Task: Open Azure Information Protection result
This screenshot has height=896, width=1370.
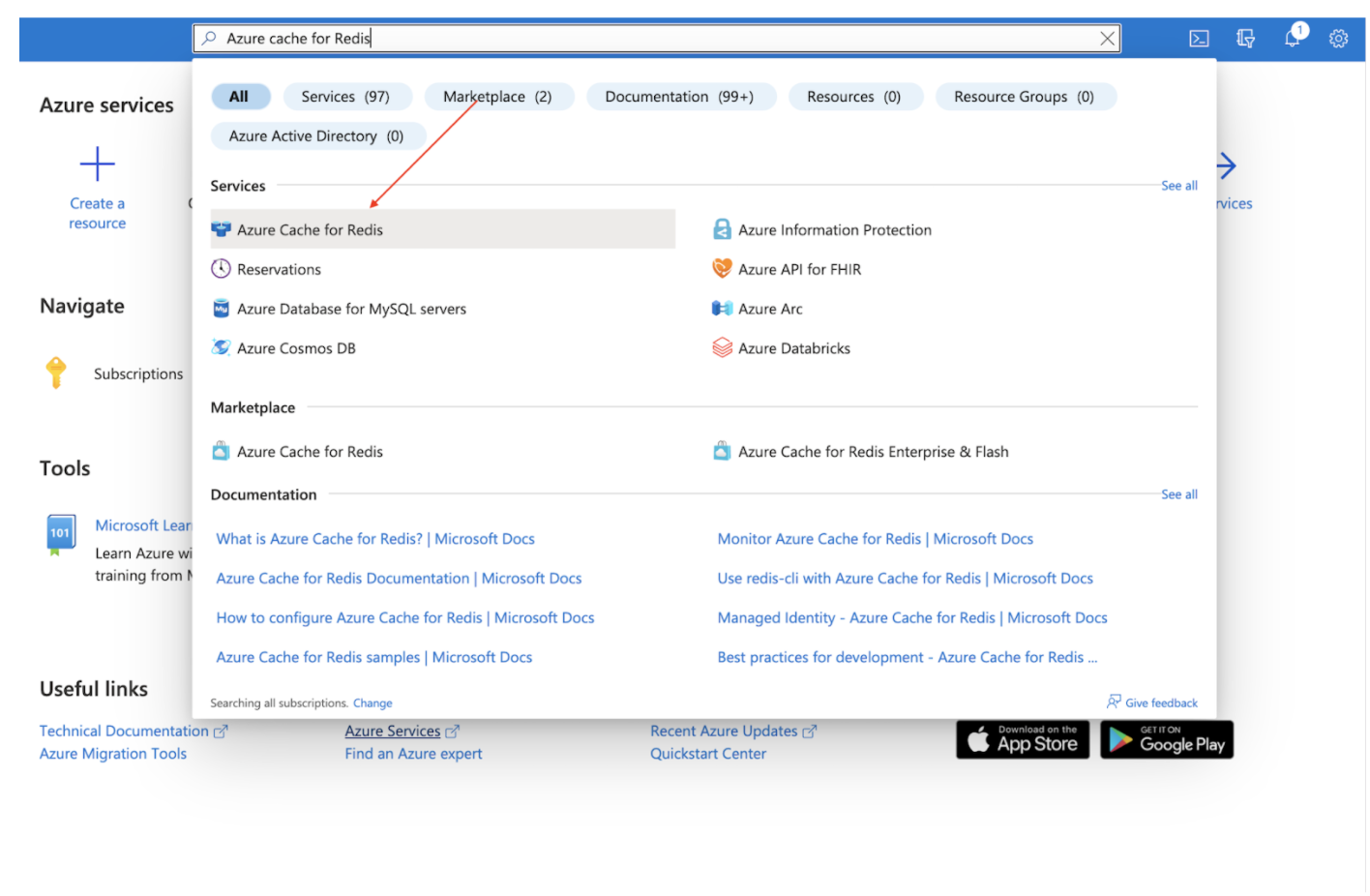Action: point(835,230)
